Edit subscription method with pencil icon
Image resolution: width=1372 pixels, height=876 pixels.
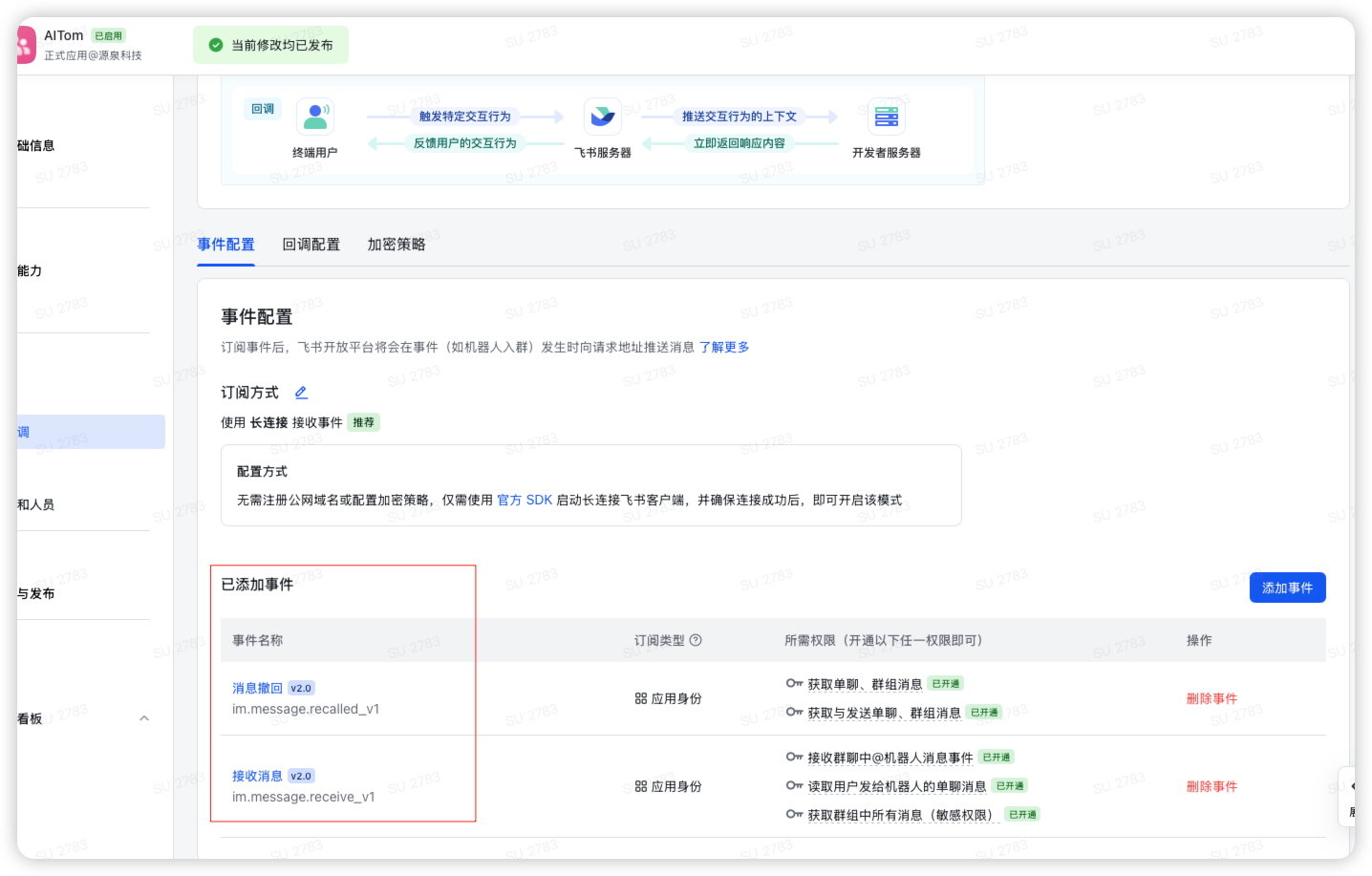point(301,393)
